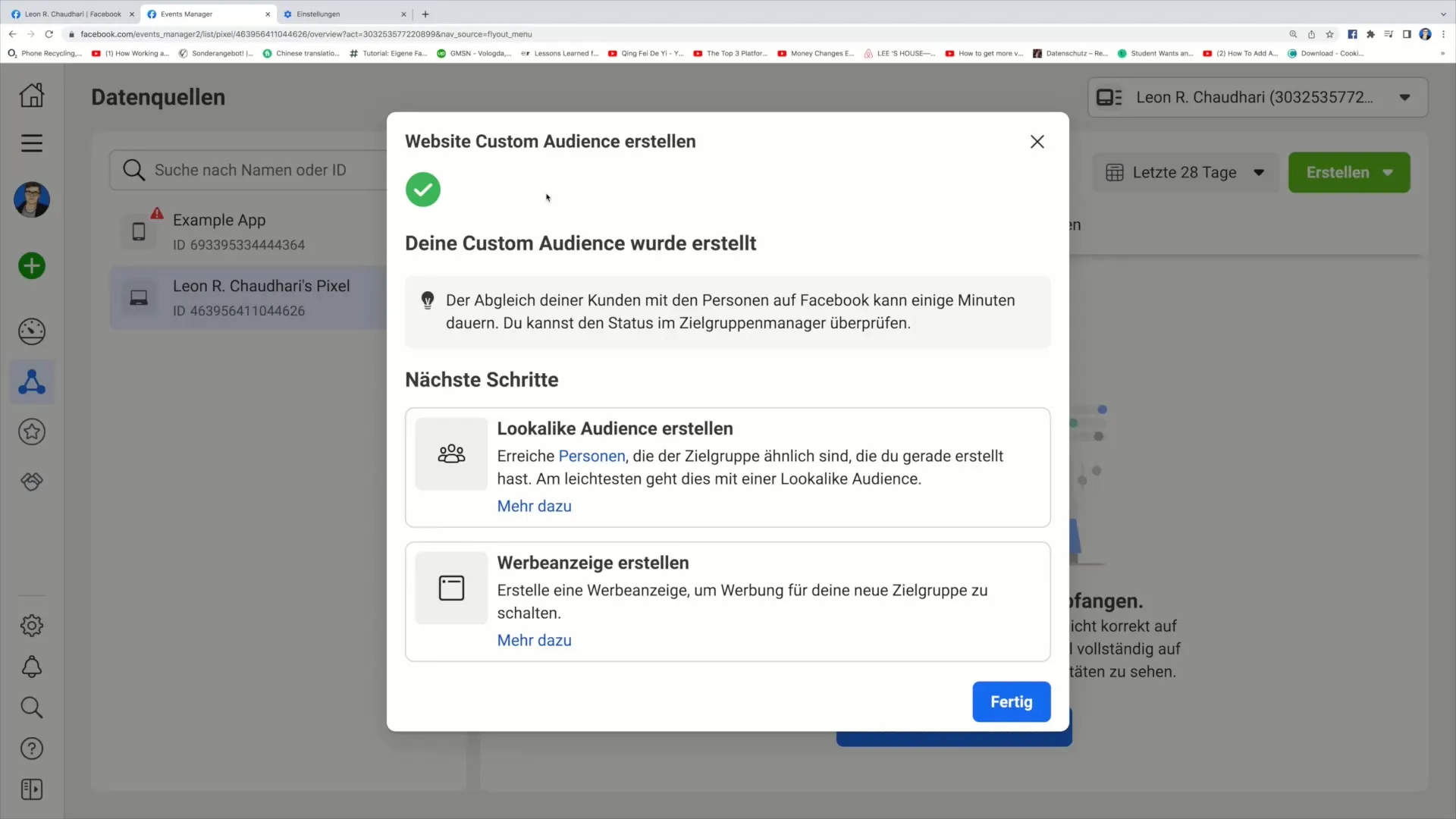This screenshot has height=819, width=1456.
Task: Open the settings gear icon in sidebar
Action: coord(32,625)
